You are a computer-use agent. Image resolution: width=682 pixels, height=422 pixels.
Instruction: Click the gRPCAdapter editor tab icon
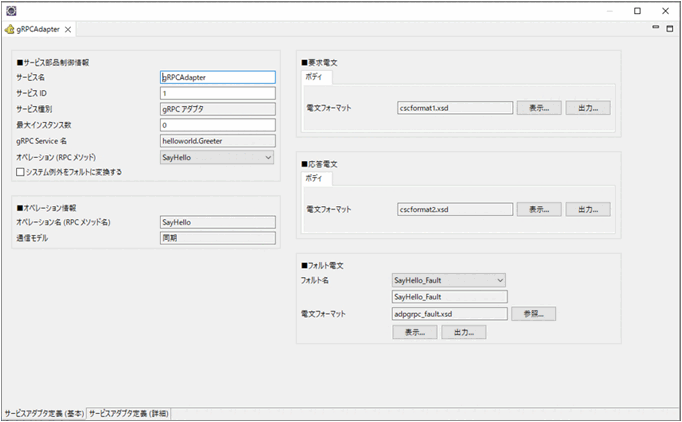[10, 29]
